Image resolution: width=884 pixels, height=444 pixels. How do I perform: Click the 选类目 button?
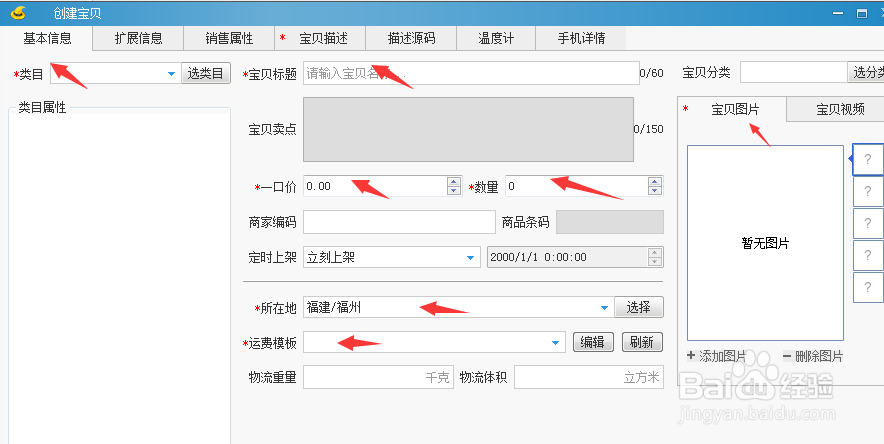206,73
